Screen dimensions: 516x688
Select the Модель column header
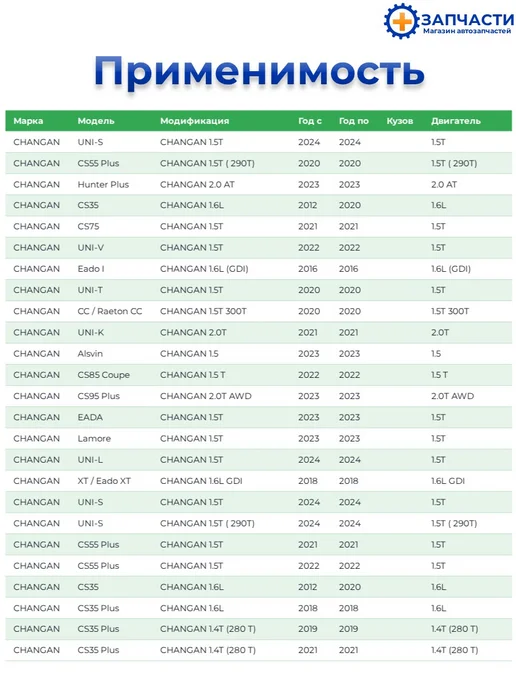coord(96,121)
